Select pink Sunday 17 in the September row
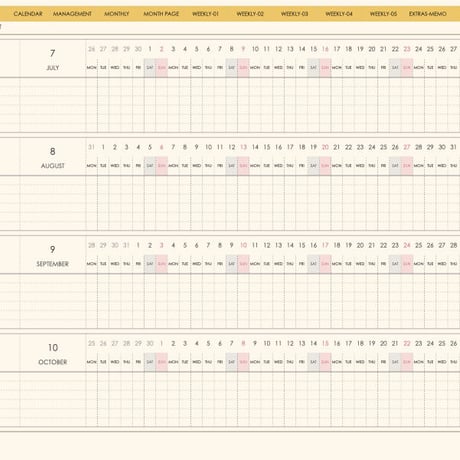The height and width of the screenshot is (460, 460). (325, 245)
